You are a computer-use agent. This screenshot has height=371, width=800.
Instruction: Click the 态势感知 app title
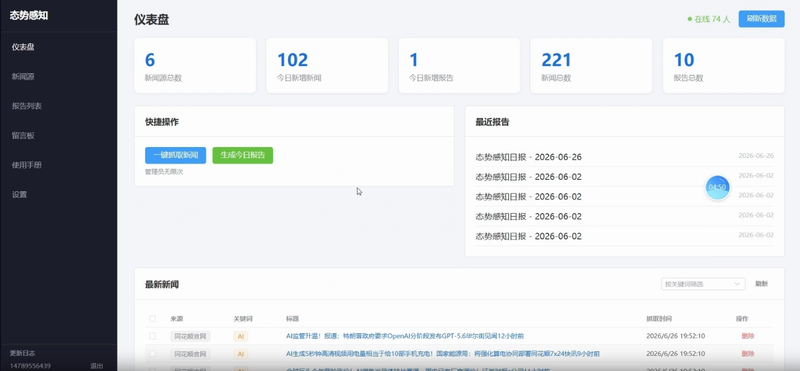pyautogui.click(x=29, y=15)
